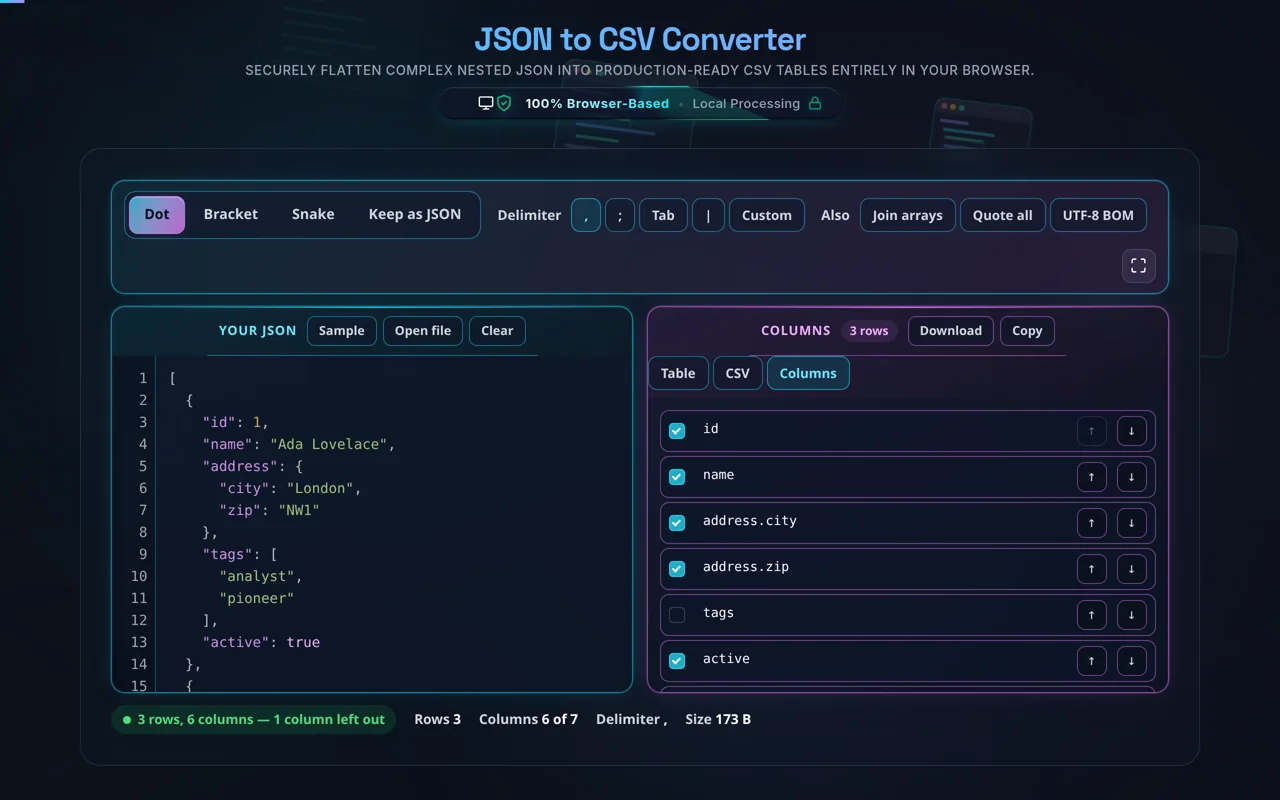
Task: Click inside the JSON editor area
Action: click(394, 524)
